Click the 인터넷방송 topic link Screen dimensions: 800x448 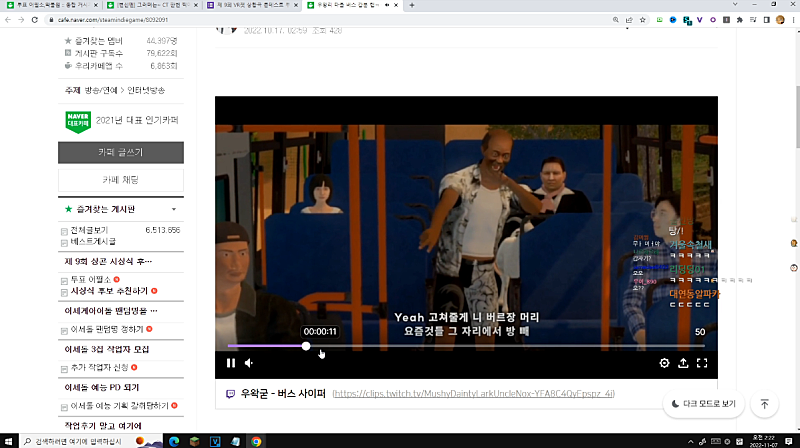coord(146,90)
